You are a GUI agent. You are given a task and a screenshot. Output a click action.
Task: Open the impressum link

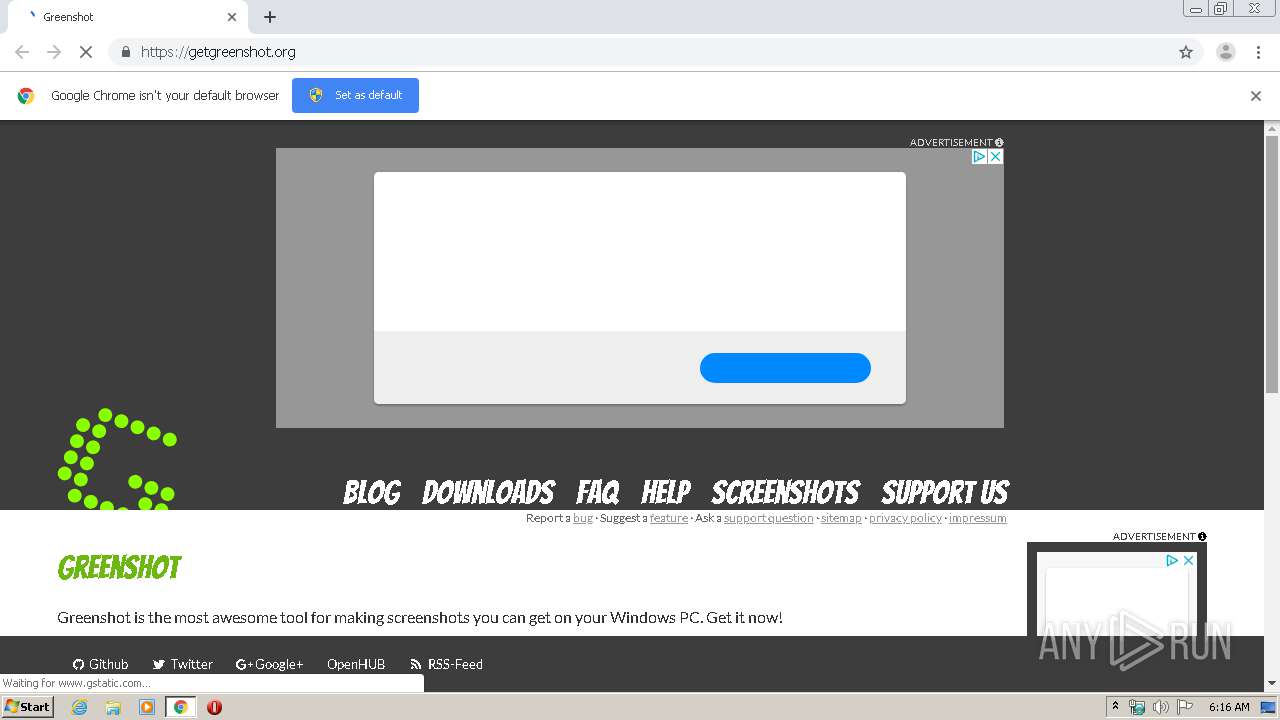pos(978,518)
